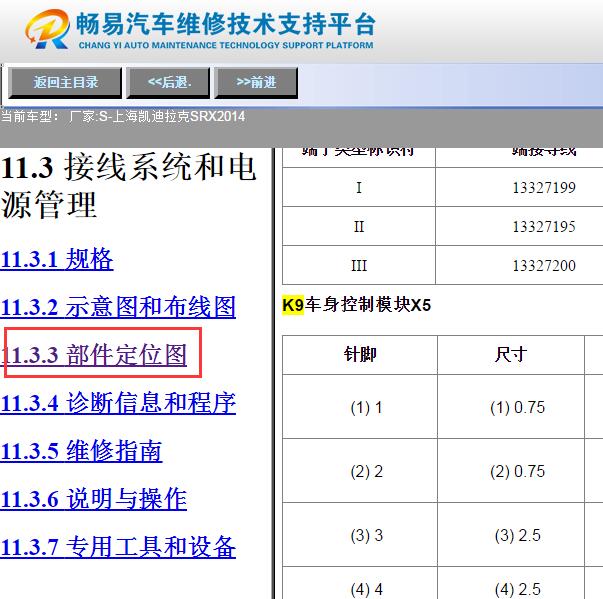603x599 pixels.
Task: Click the Chang Yi platform logo icon
Action: pos(48,29)
